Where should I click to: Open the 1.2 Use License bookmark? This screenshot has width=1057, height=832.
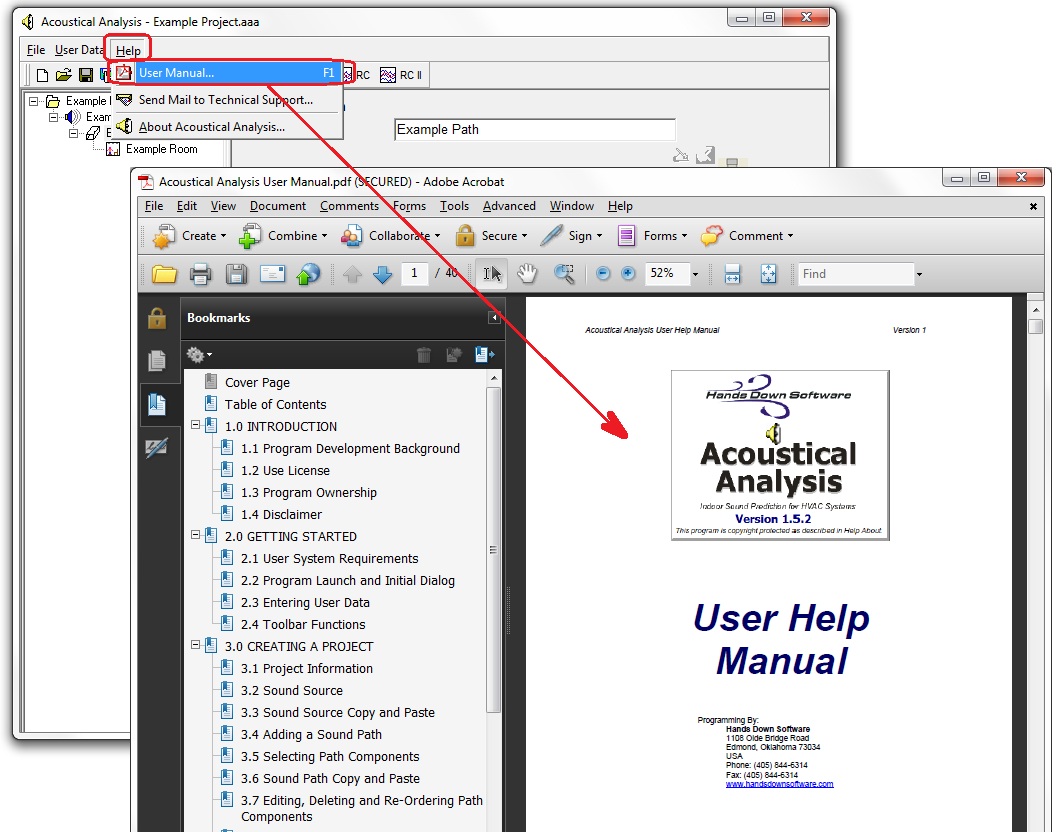tap(285, 471)
